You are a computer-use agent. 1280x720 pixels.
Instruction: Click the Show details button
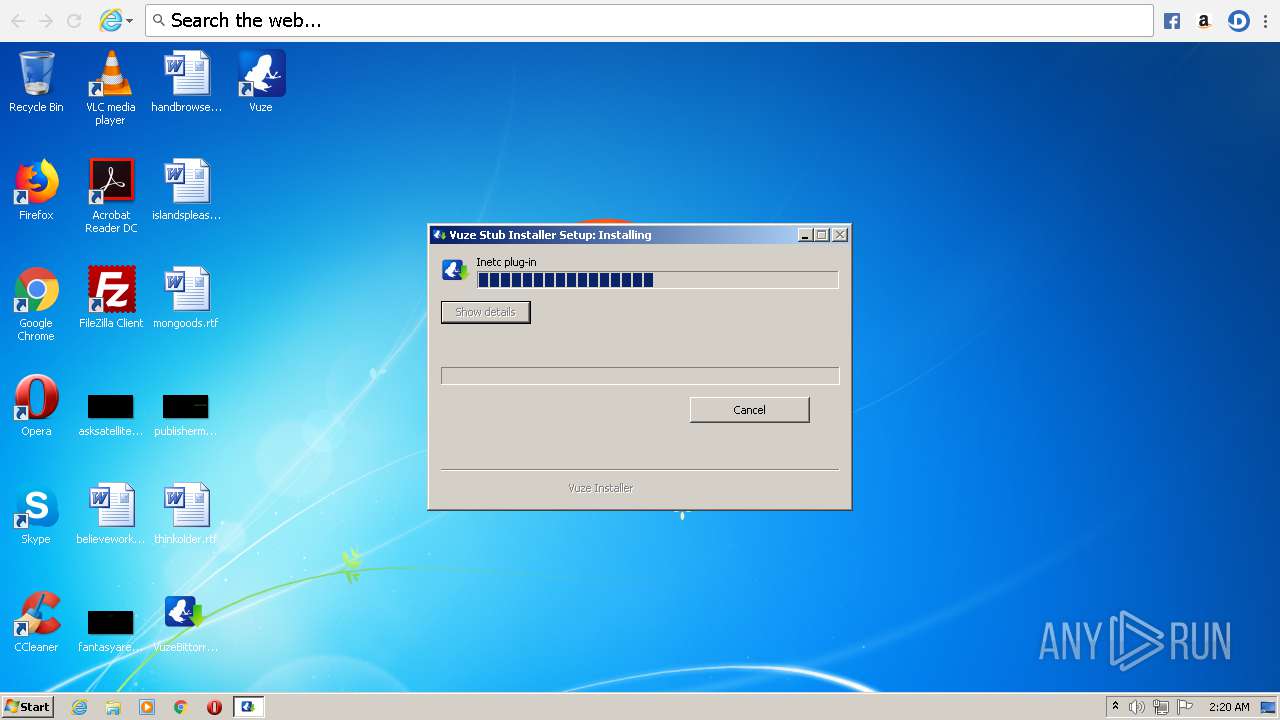click(x=485, y=312)
